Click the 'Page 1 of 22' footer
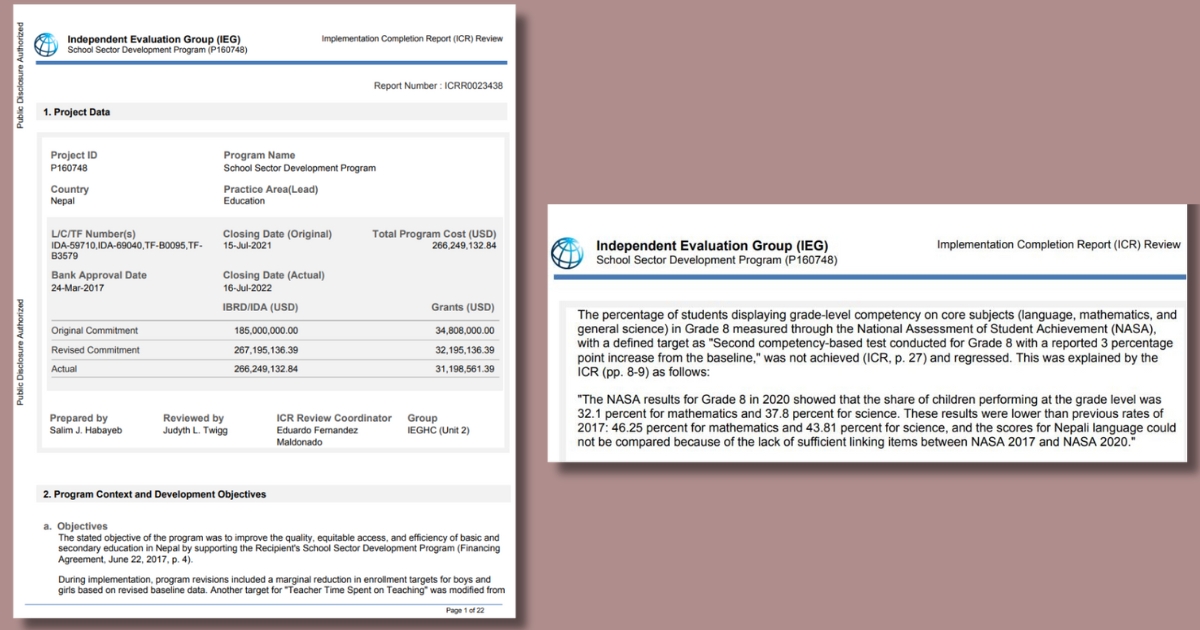This screenshot has width=1200, height=630. tap(464, 609)
